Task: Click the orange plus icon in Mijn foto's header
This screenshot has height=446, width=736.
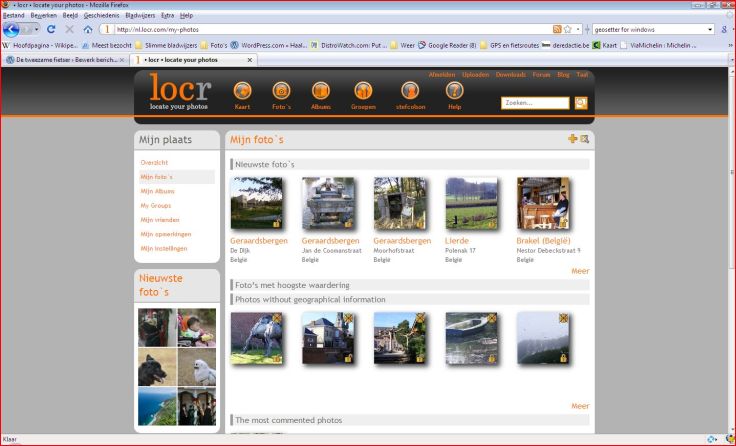Action: pos(573,138)
